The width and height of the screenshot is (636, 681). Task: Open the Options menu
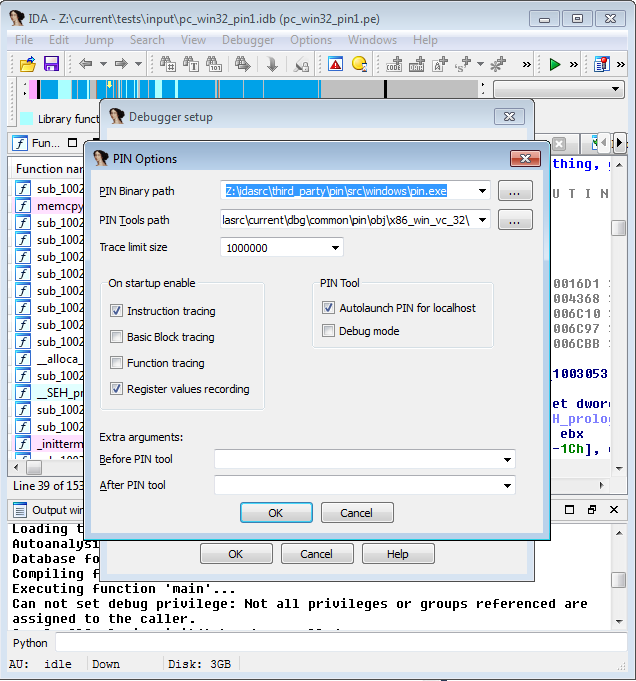pos(311,40)
